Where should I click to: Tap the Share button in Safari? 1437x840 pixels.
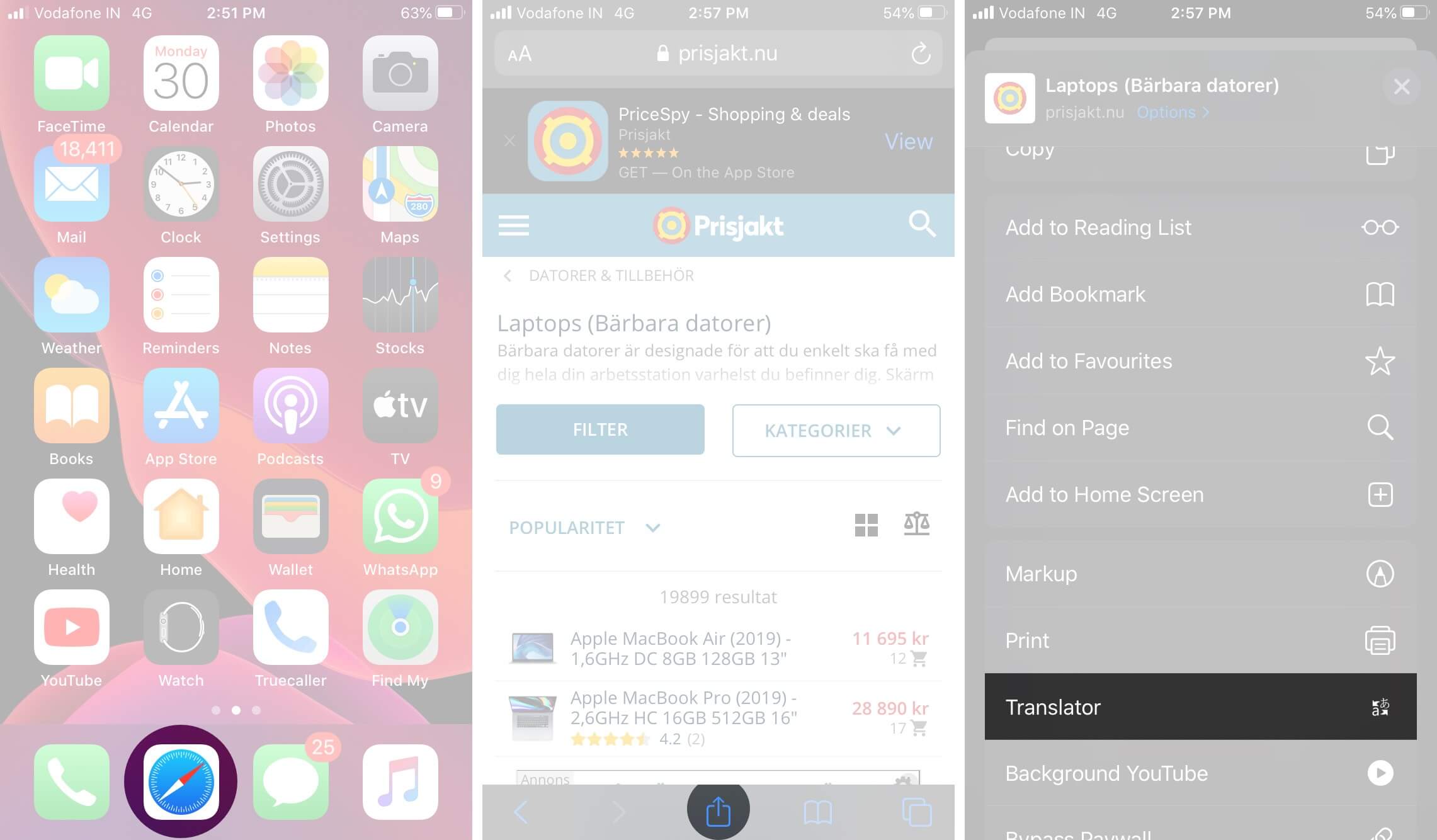pyautogui.click(x=719, y=810)
